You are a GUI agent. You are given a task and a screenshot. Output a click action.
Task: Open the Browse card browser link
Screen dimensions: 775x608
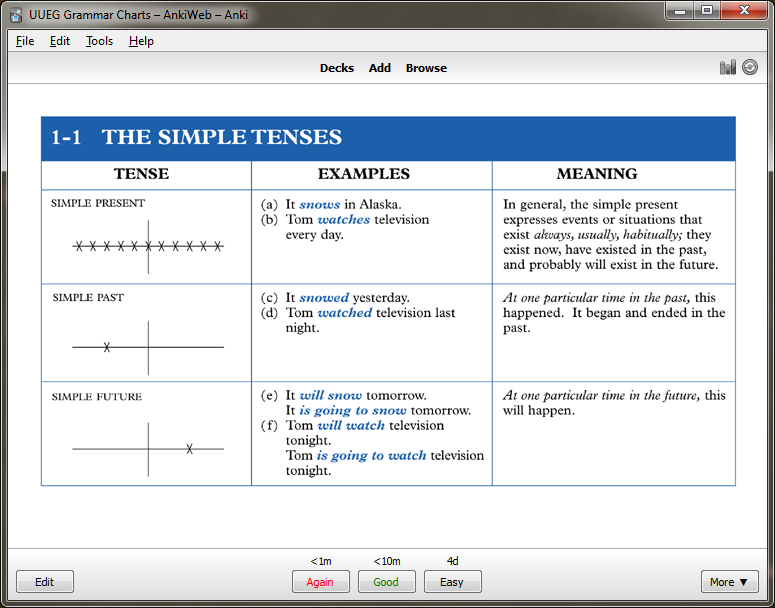click(426, 68)
